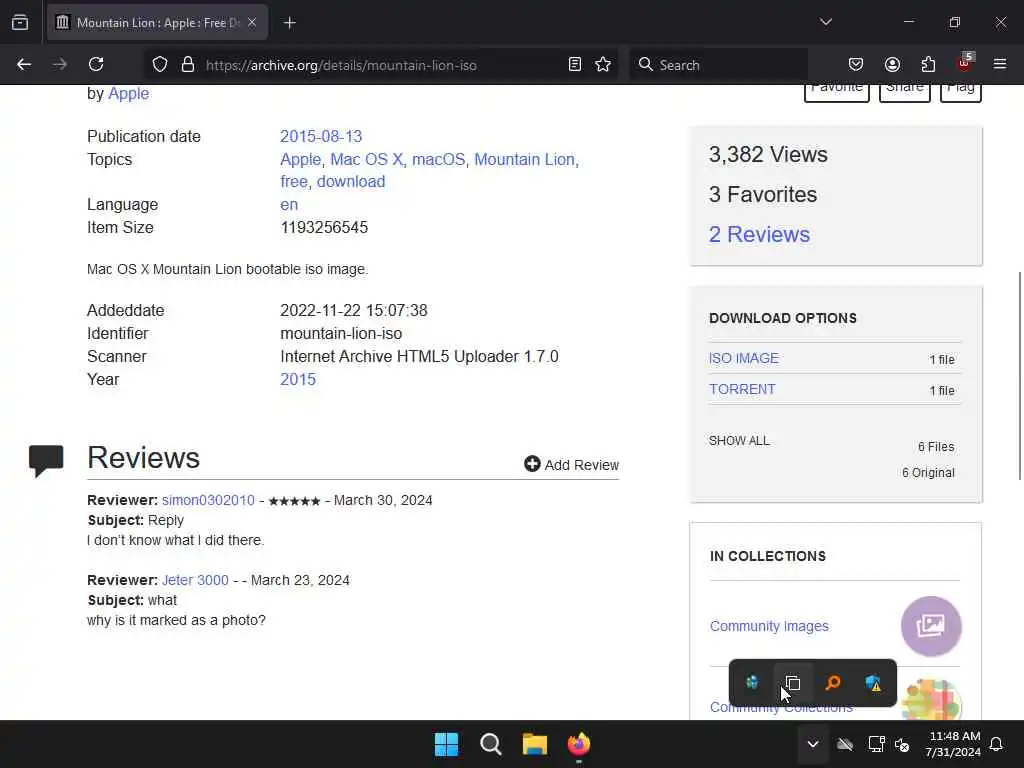Click SHOW ALL download files

(x=739, y=441)
